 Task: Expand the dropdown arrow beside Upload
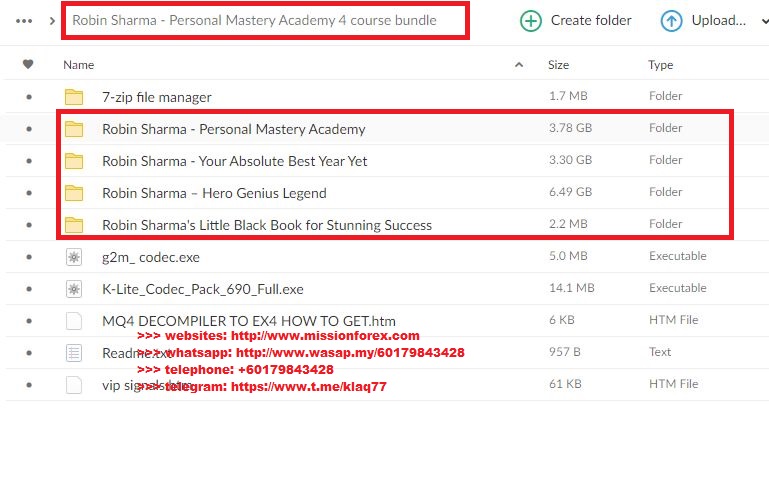click(x=765, y=21)
